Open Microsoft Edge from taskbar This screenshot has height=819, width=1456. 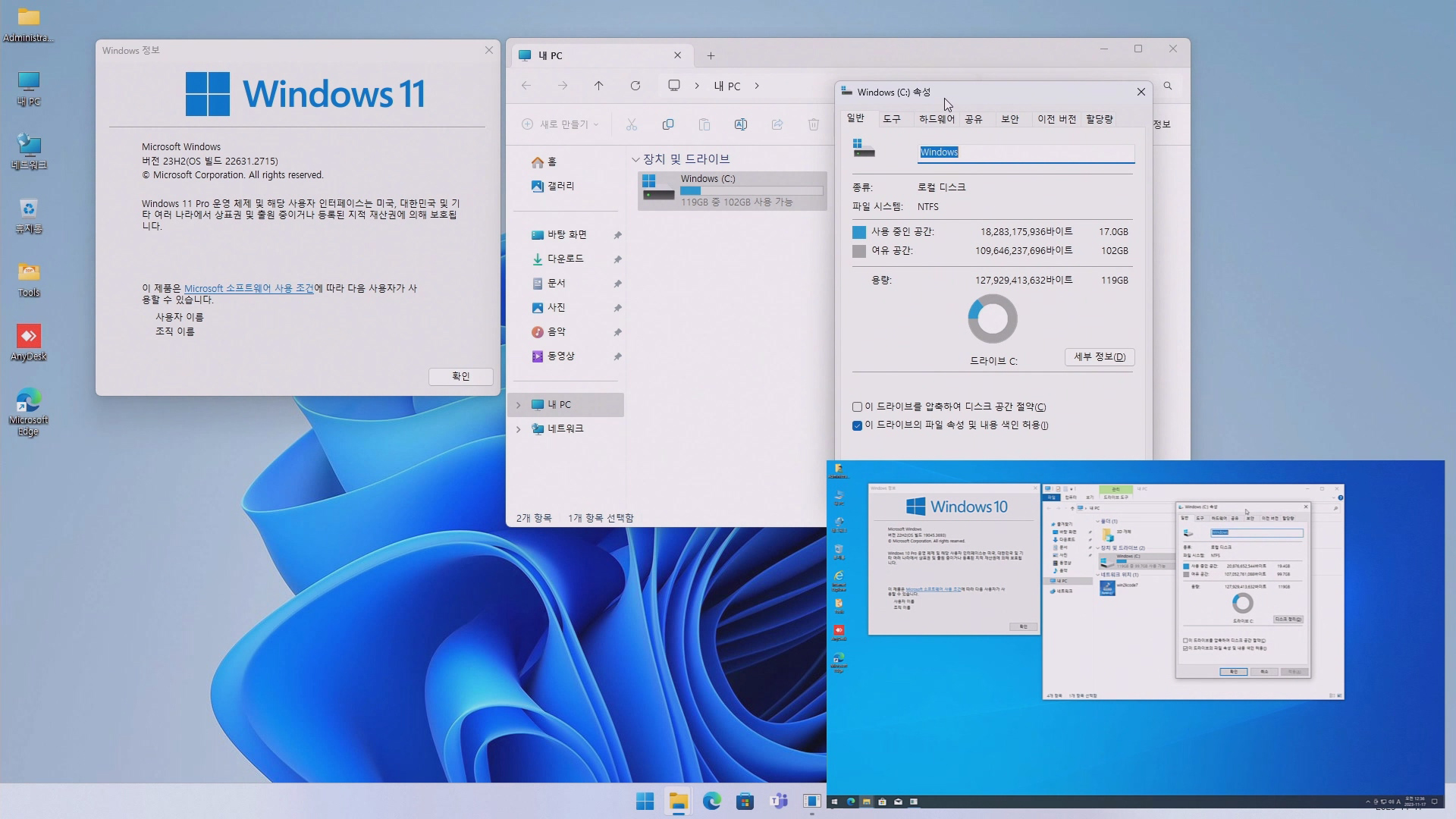tap(712, 801)
